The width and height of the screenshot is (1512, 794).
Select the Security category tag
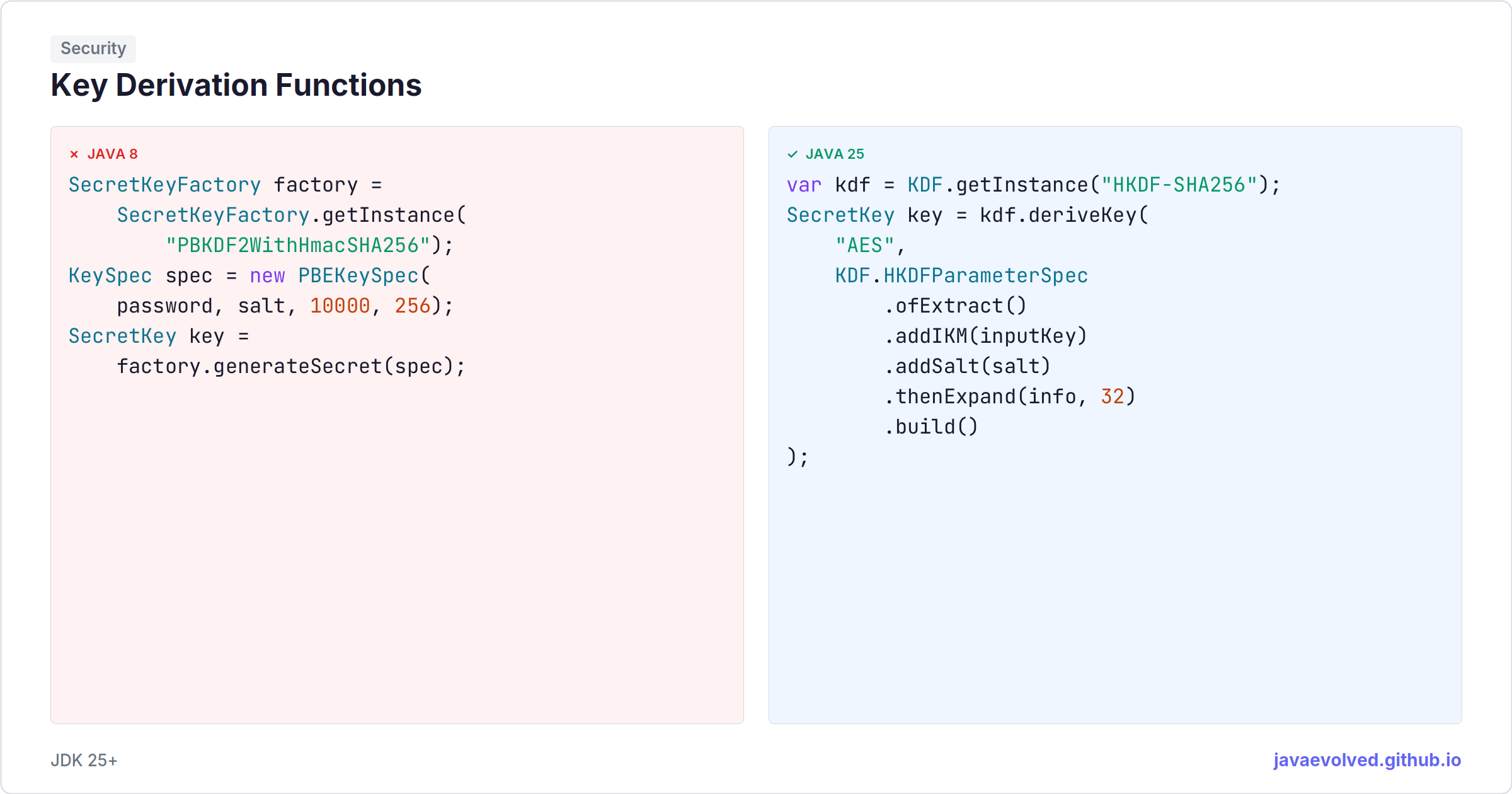[93, 49]
